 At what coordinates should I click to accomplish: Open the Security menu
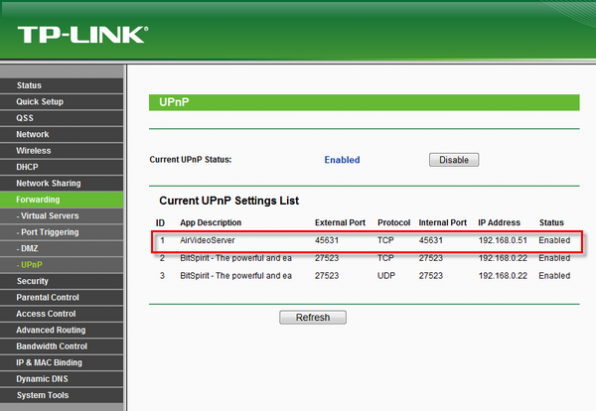[62, 281]
